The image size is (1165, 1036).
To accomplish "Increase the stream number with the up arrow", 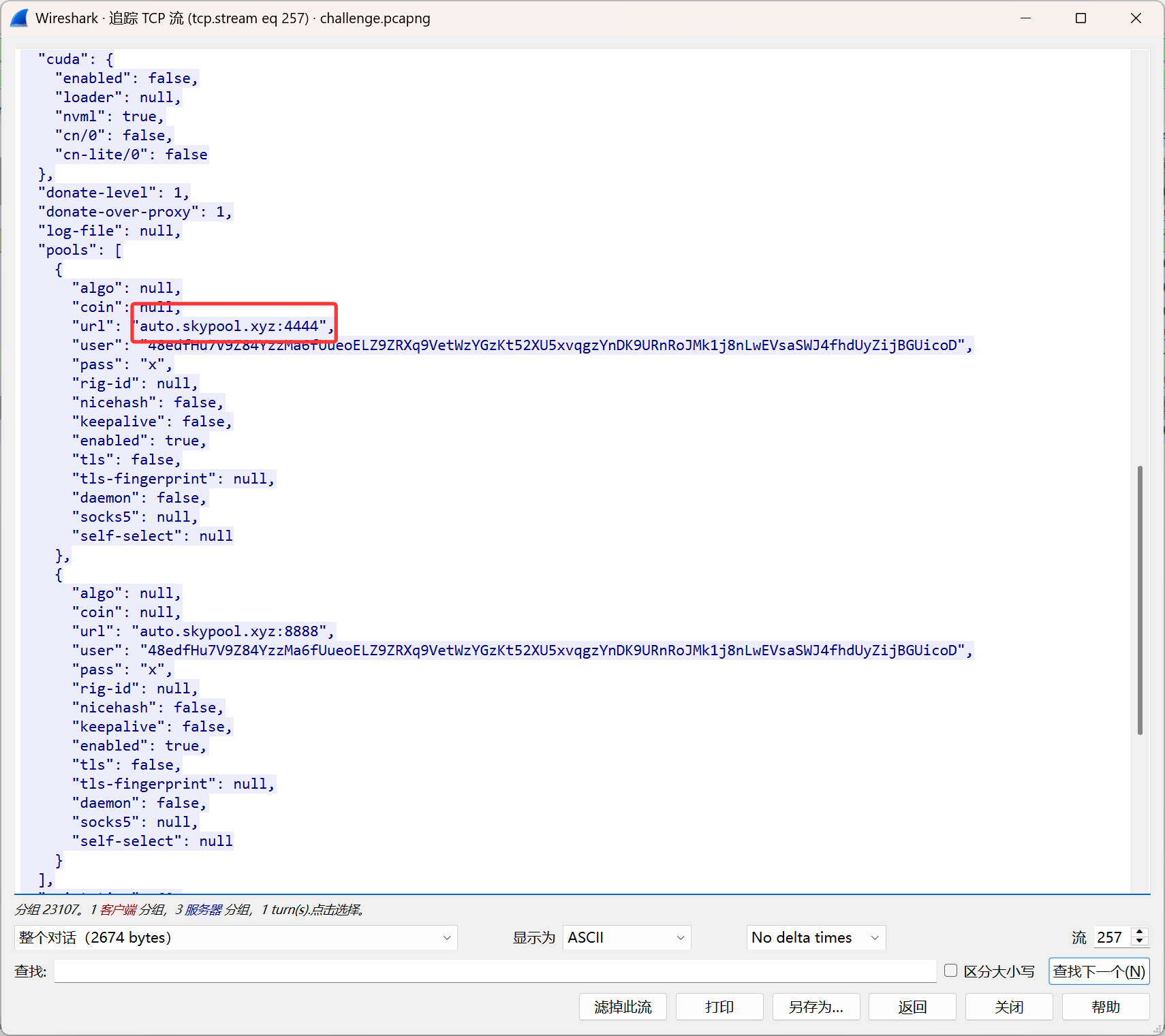I will [x=1140, y=932].
